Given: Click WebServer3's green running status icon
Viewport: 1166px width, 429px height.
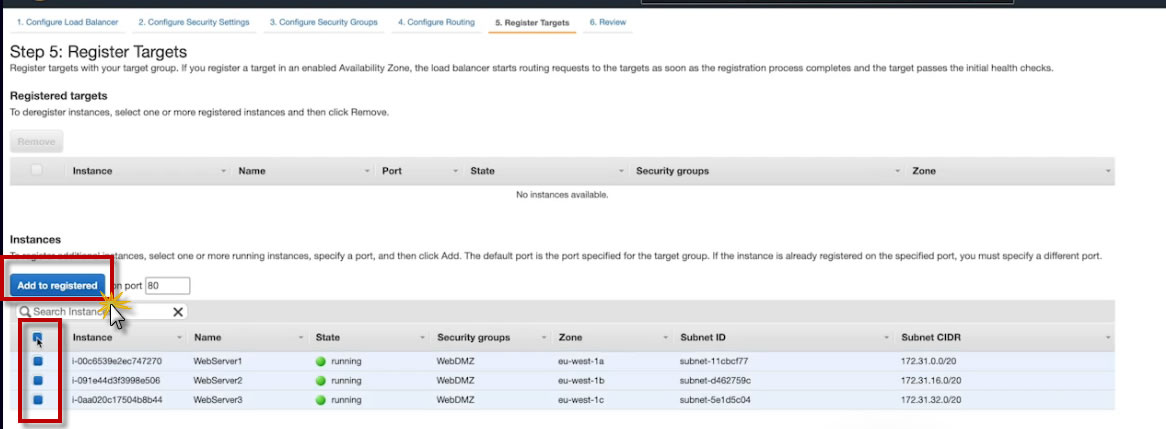Looking at the screenshot, I should tap(321, 400).
